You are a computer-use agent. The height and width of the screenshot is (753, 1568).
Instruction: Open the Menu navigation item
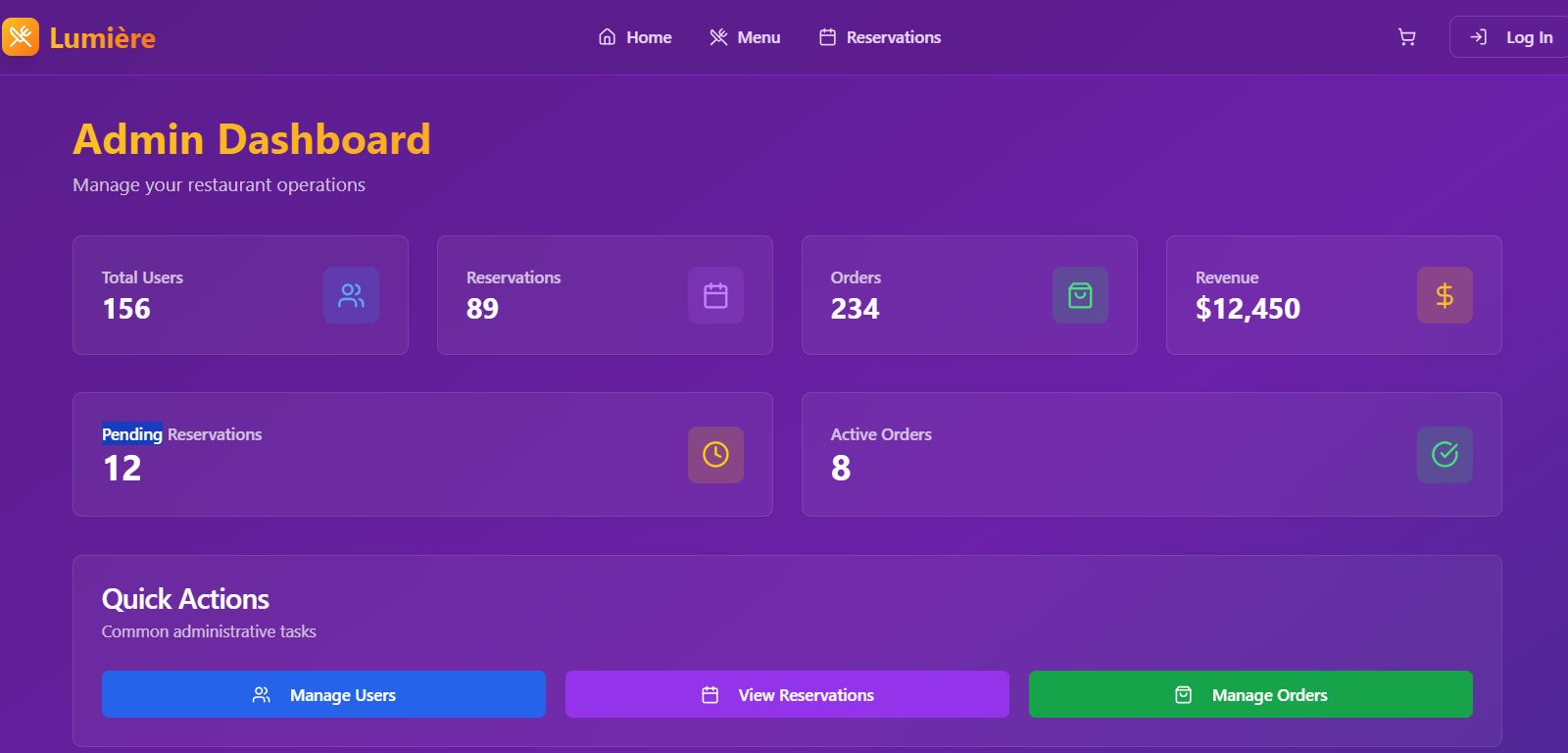click(x=745, y=37)
